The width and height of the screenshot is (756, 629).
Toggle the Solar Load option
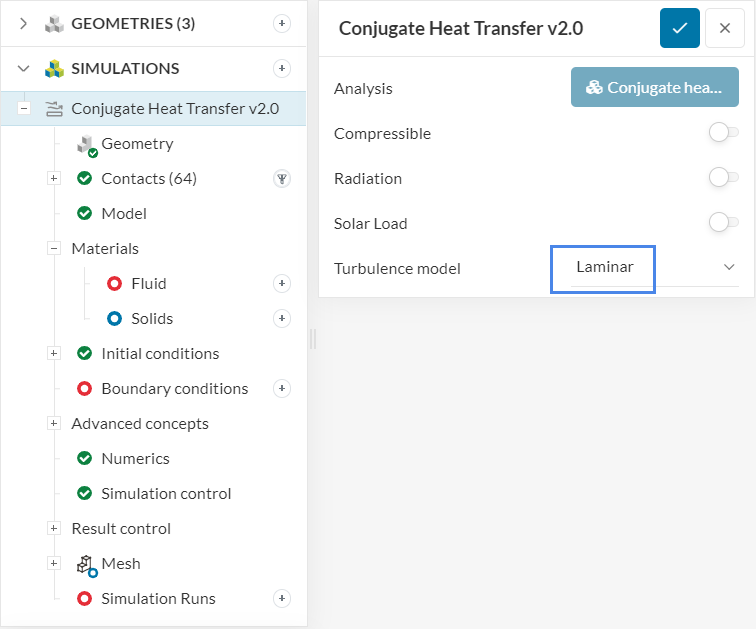[723, 223]
